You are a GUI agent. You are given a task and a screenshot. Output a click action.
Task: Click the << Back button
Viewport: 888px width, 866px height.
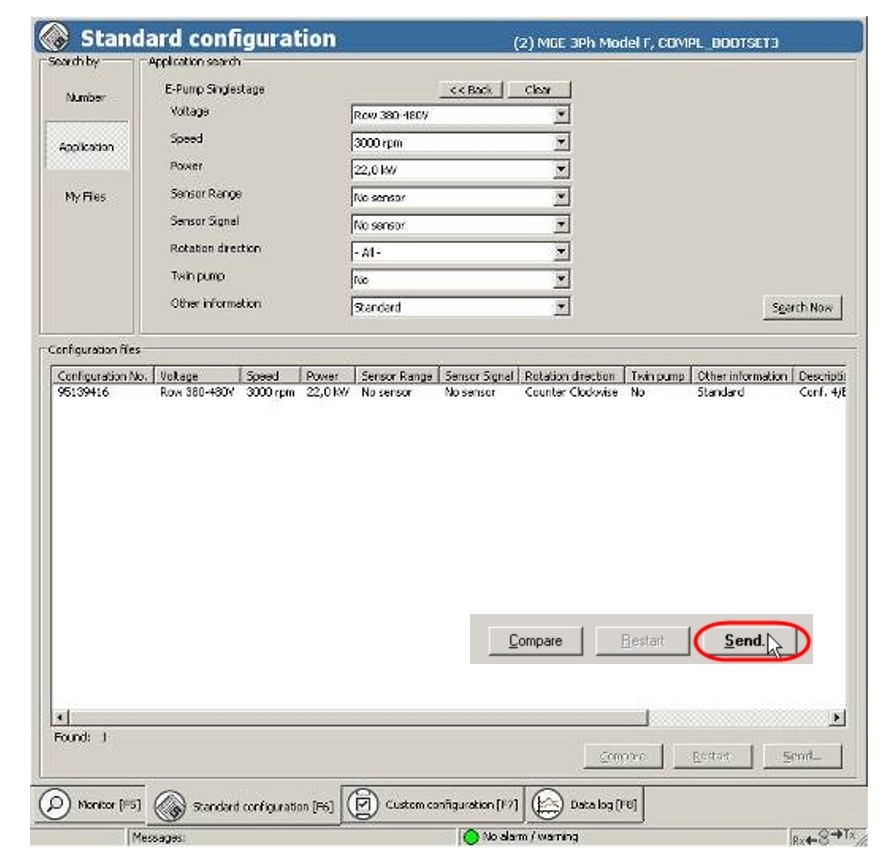point(470,90)
